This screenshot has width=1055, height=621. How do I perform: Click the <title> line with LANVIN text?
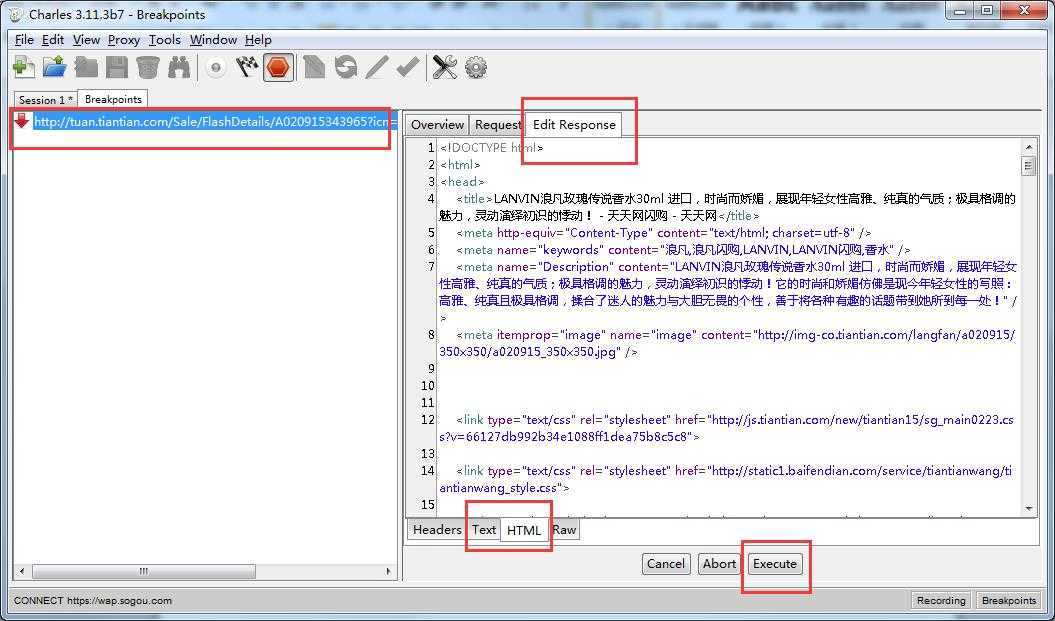[x=727, y=207]
